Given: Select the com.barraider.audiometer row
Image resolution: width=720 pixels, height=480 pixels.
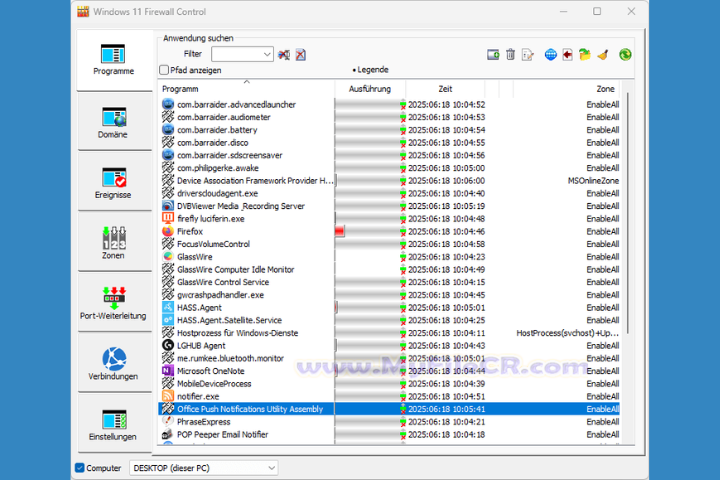Looking at the screenshot, I should pos(389,117).
